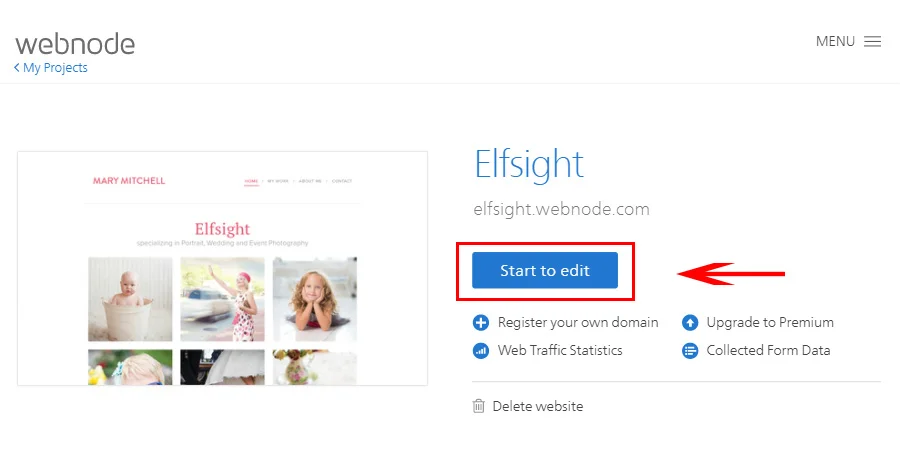Viewport: 900px width, 476px height.
Task: Click the list icon for form data
Action: pos(690,350)
